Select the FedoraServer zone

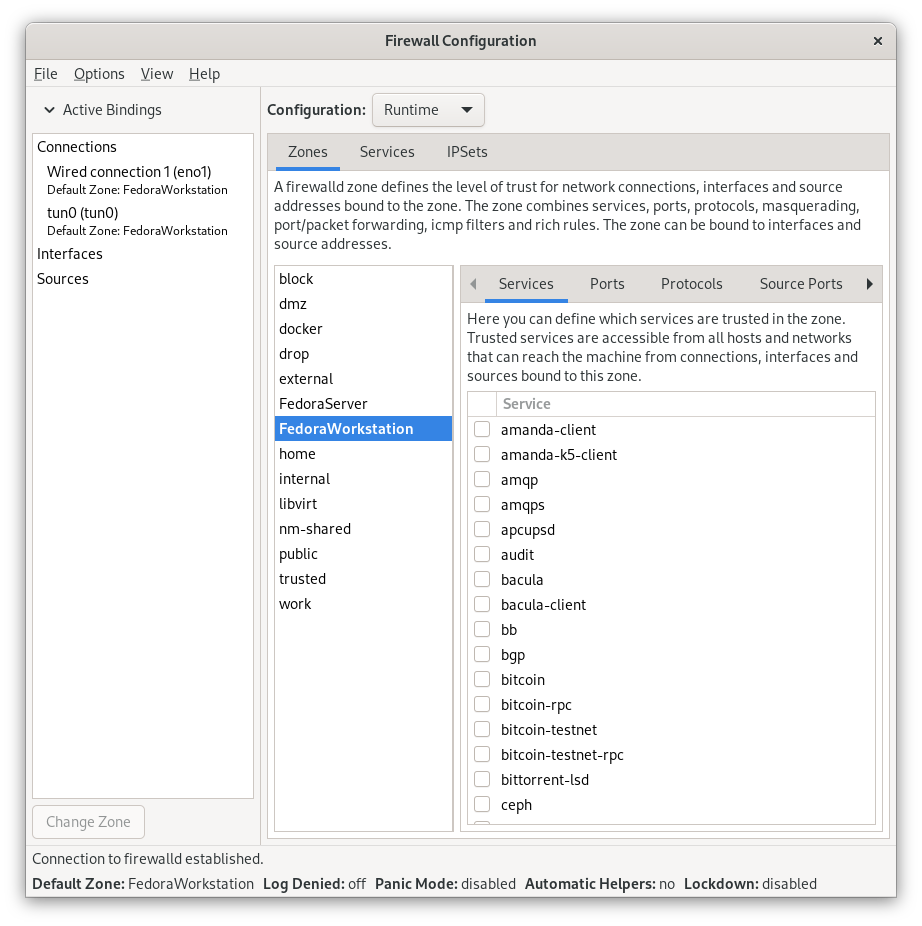pyautogui.click(x=323, y=403)
